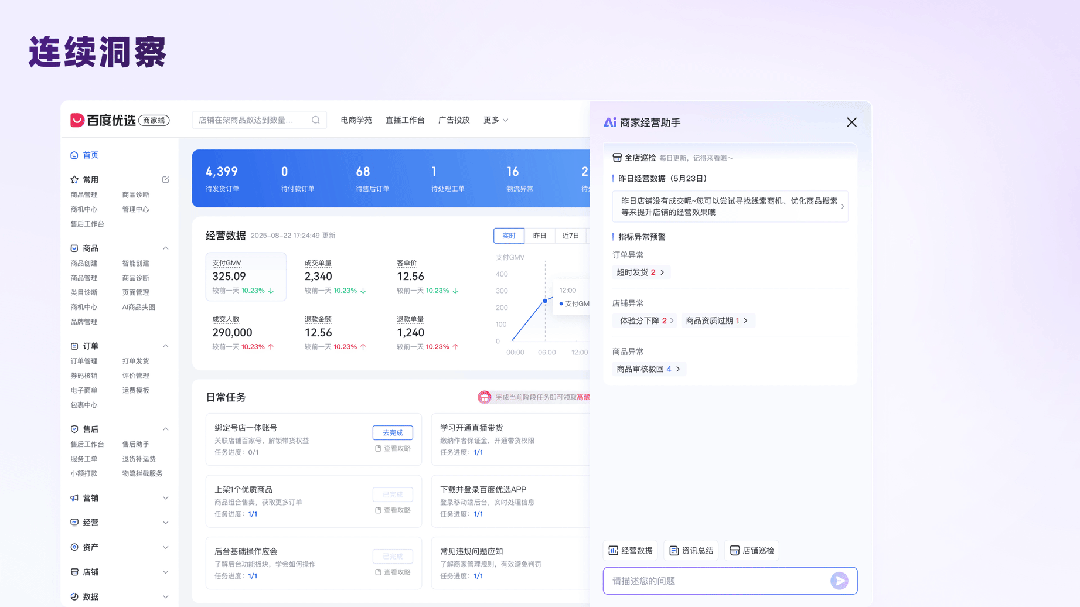This screenshot has width=1080, height=607.
Task: Switch to the 昨日 data tab
Action: pyautogui.click(x=540, y=234)
